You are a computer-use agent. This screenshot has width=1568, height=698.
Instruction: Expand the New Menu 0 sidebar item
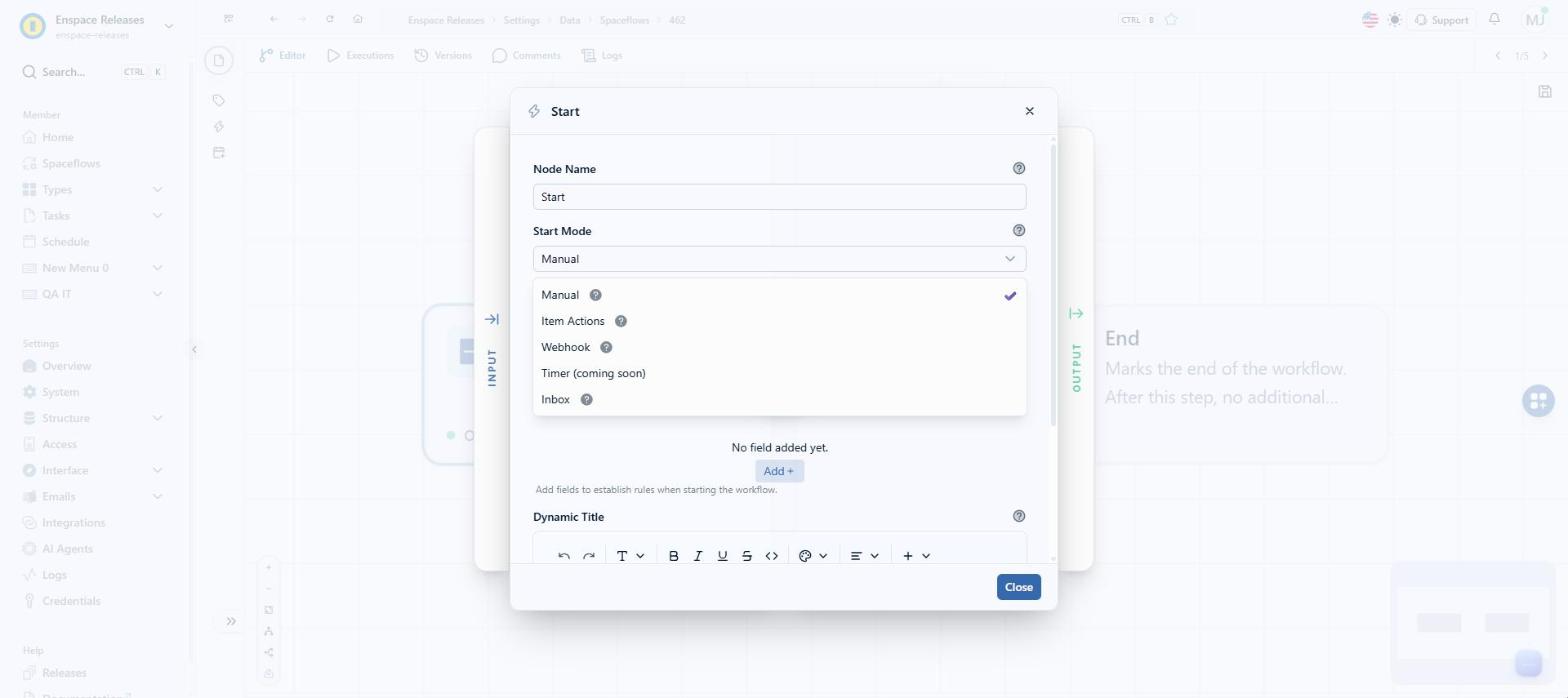(x=92, y=268)
